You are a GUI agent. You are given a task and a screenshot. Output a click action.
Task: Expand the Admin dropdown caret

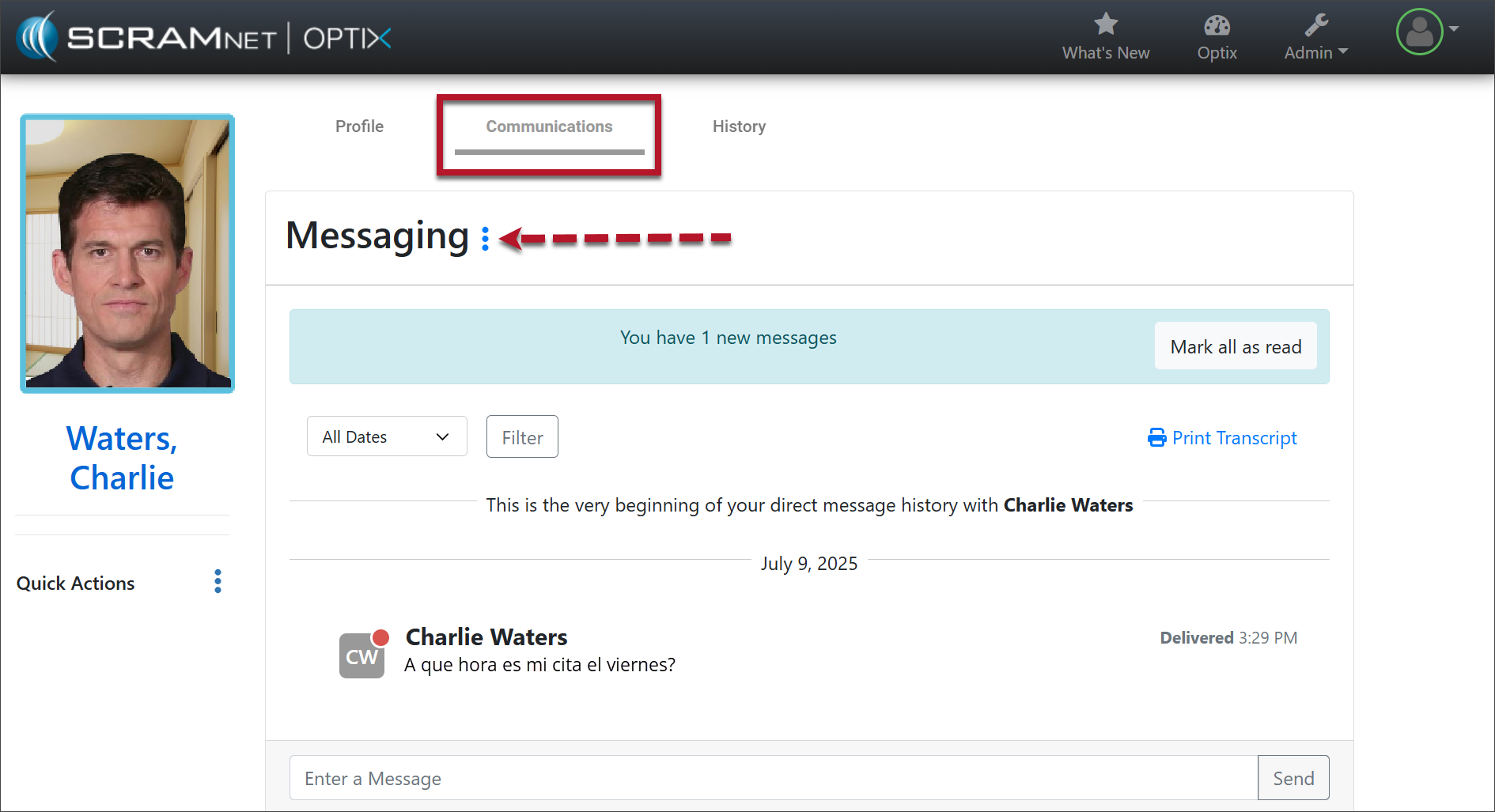tap(1343, 51)
